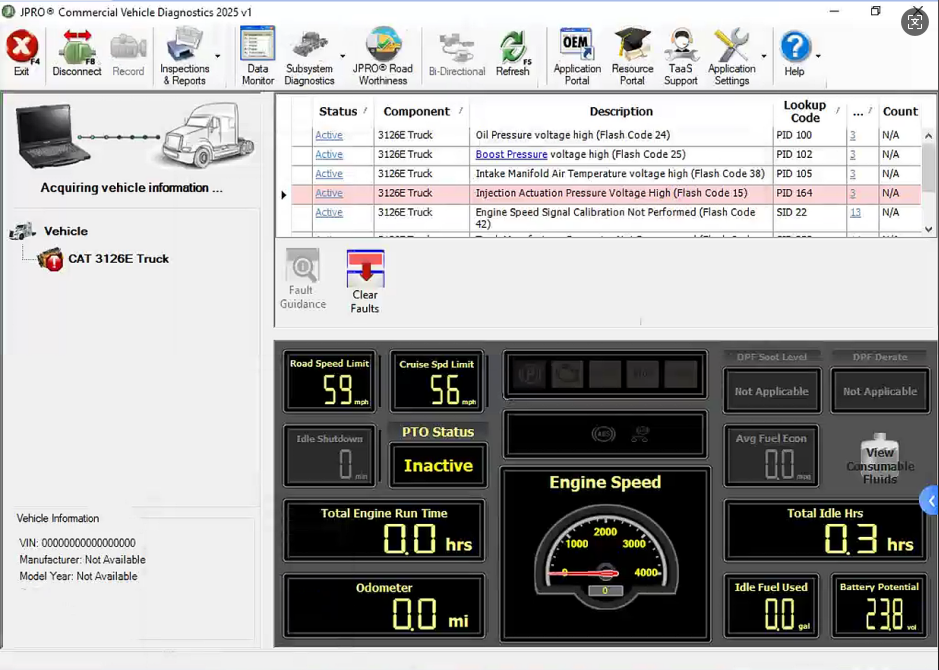Expand the Help dropdown arrow
The width and height of the screenshot is (939, 670).
(818, 56)
